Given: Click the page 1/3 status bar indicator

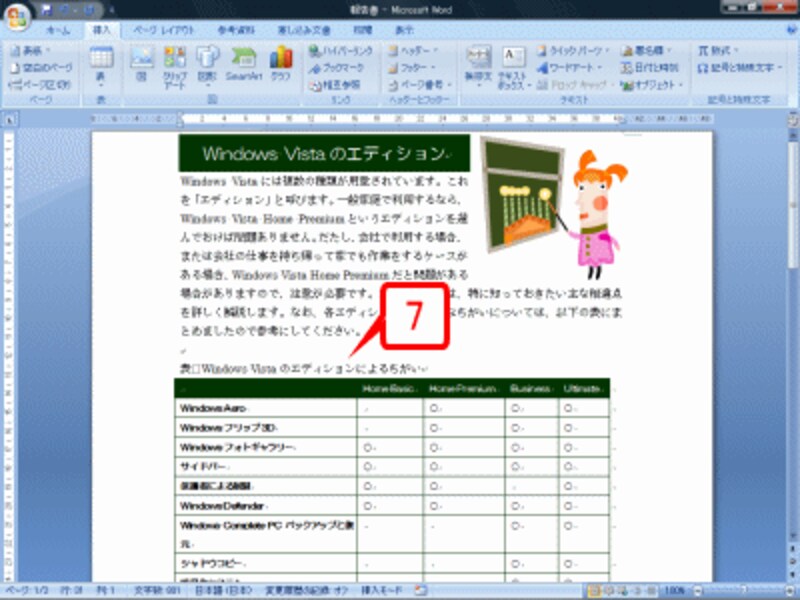Looking at the screenshot, I should tap(27, 590).
